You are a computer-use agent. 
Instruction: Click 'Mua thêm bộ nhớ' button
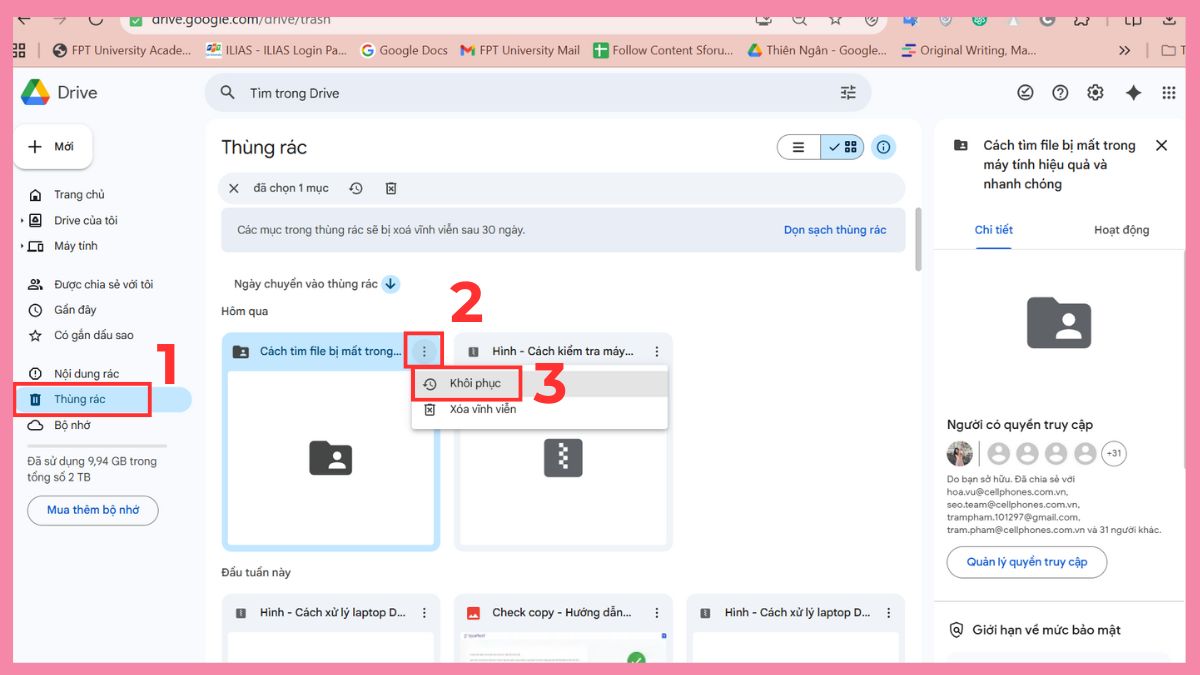click(x=93, y=510)
